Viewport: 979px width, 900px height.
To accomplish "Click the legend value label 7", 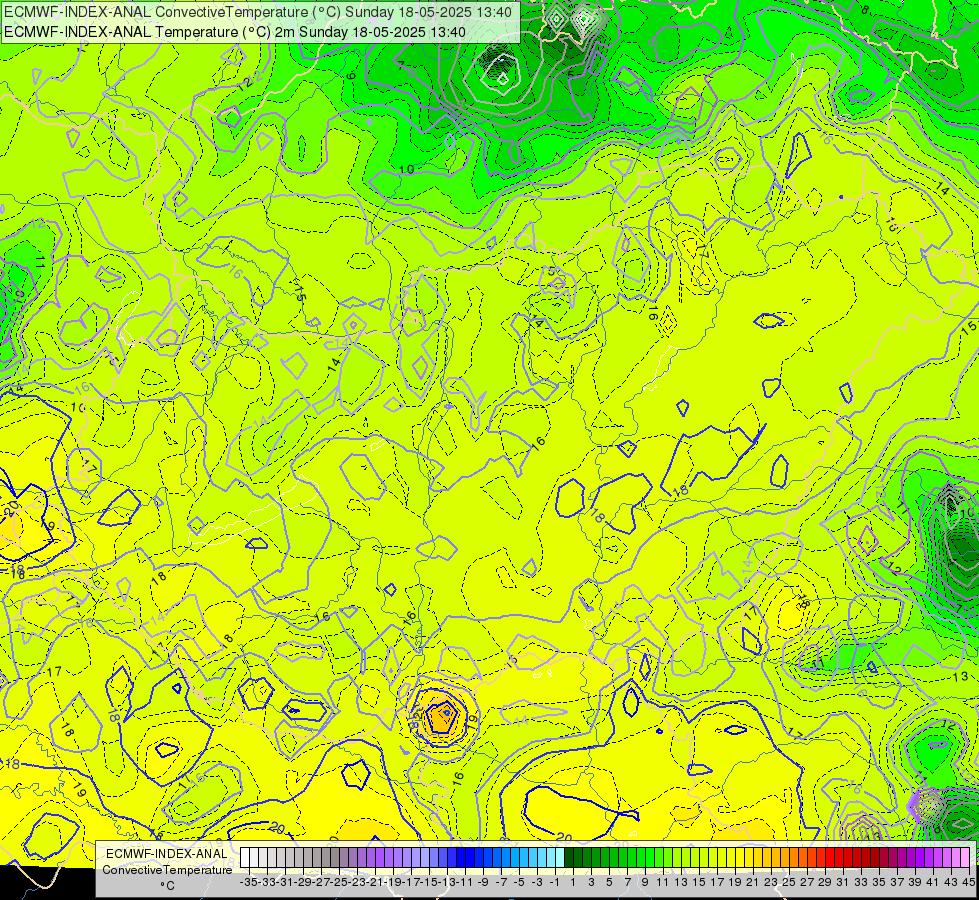I will [x=627, y=882].
